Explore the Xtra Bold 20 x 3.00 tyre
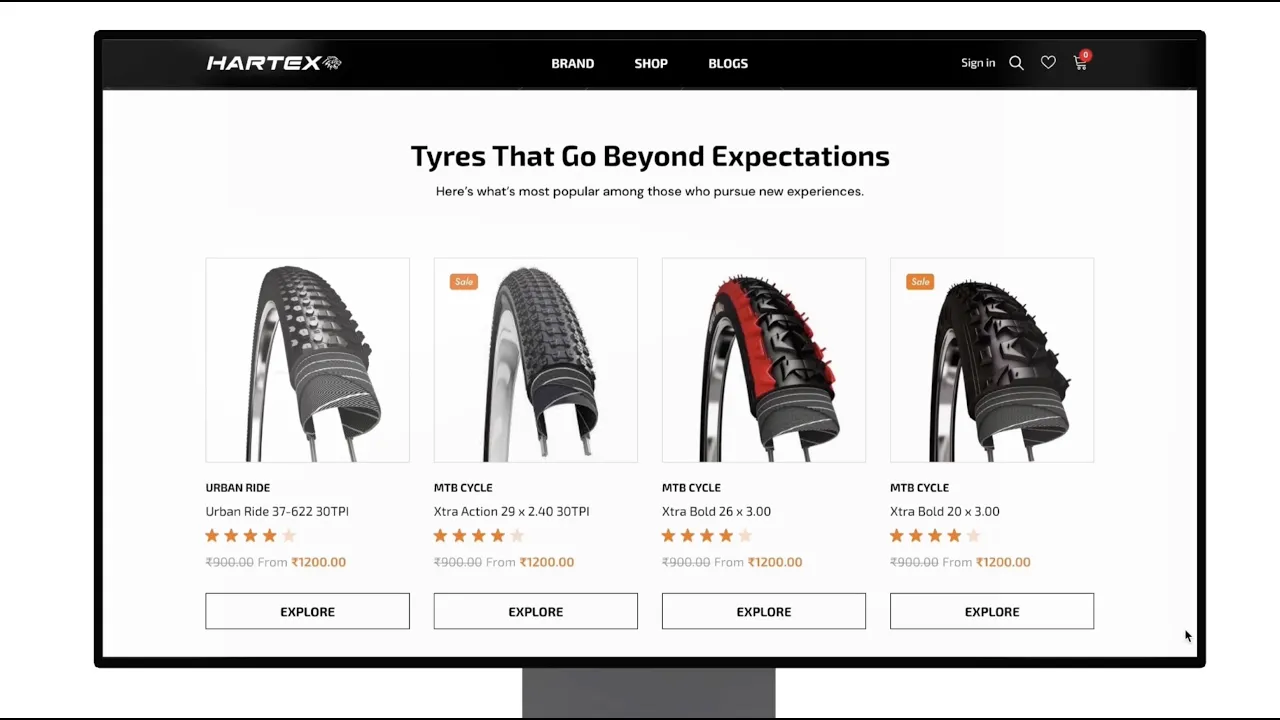This screenshot has height=720, width=1280. tap(992, 611)
